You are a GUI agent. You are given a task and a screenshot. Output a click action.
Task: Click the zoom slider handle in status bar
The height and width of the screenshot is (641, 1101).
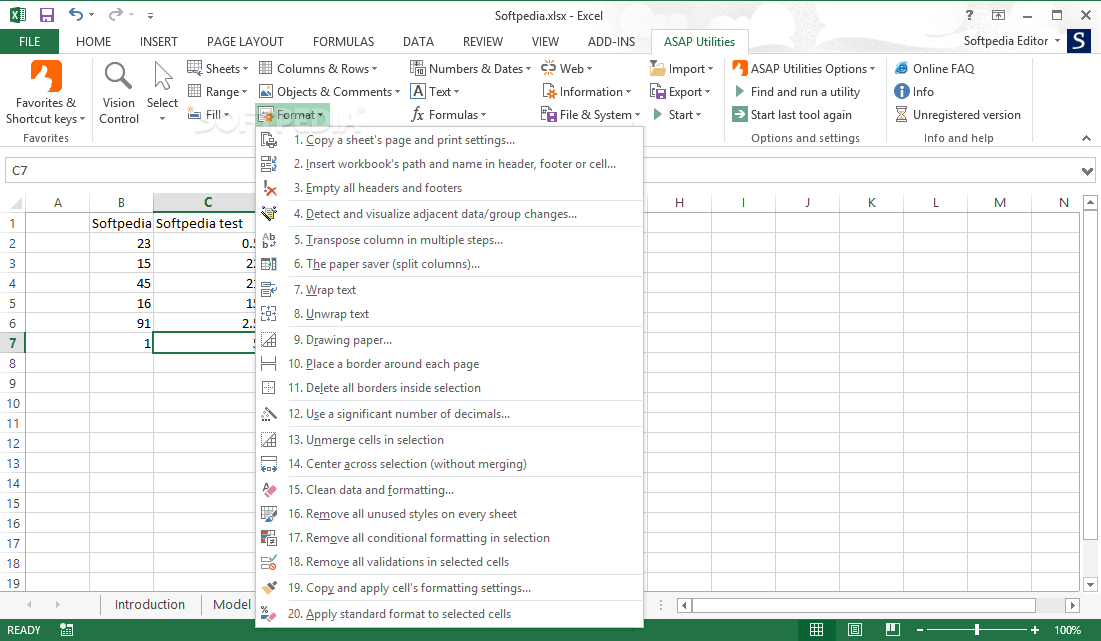[x=977, y=630]
